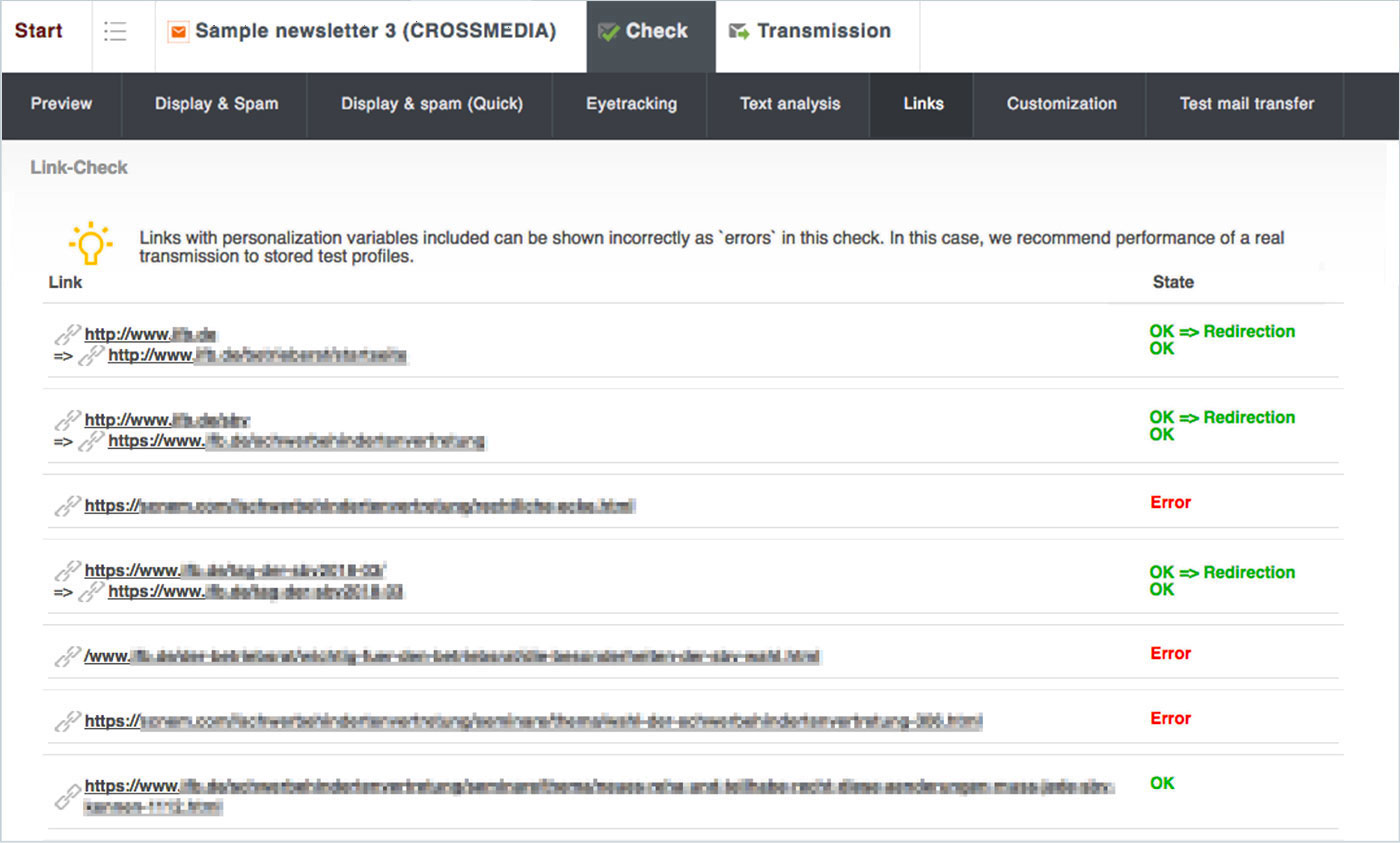The height and width of the screenshot is (843, 1400).
Task: Click the yellow lightbulb hint icon
Action: tap(90, 243)
